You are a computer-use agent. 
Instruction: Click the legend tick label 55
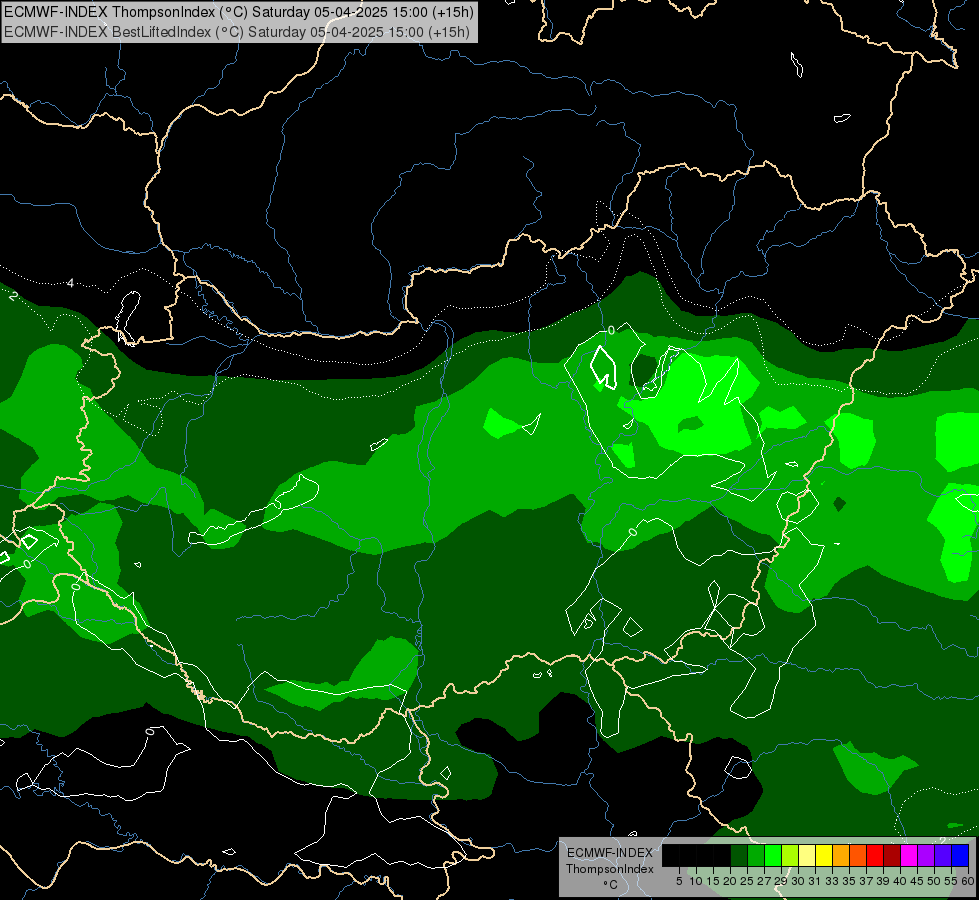[x=951, y=881]
